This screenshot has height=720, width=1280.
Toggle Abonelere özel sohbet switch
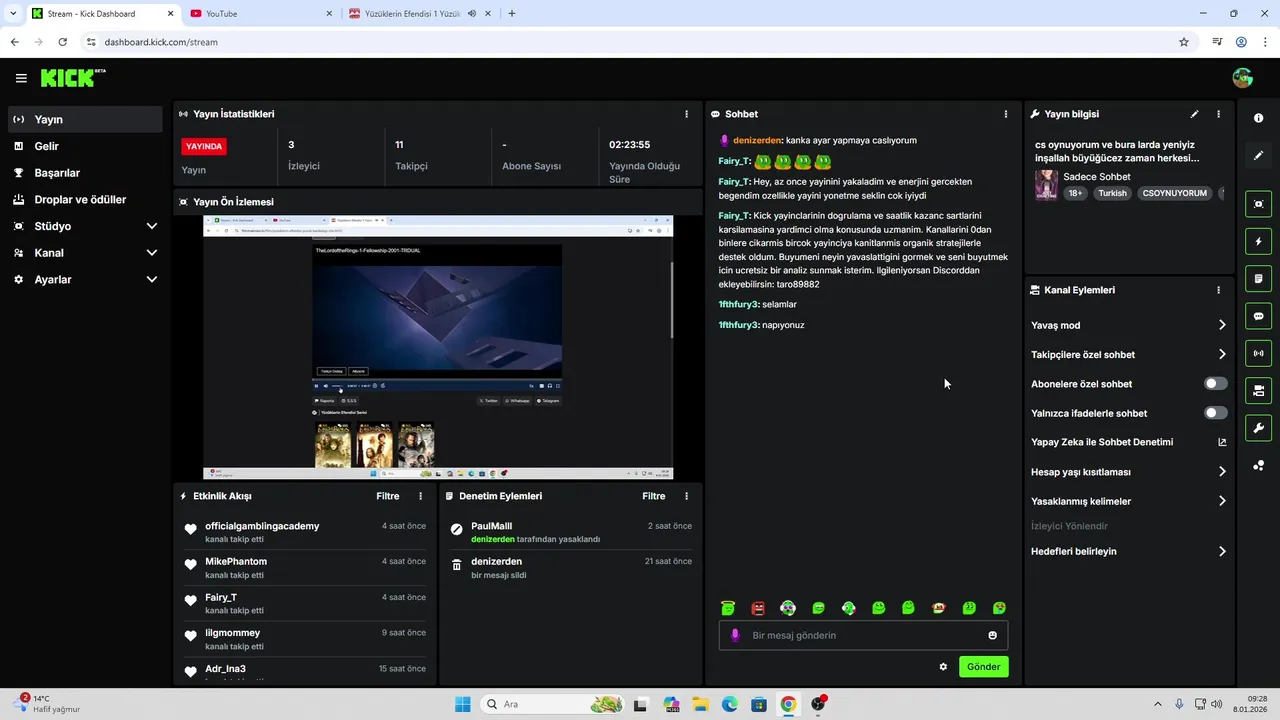pyautogui.click(x=1216, y=384)
